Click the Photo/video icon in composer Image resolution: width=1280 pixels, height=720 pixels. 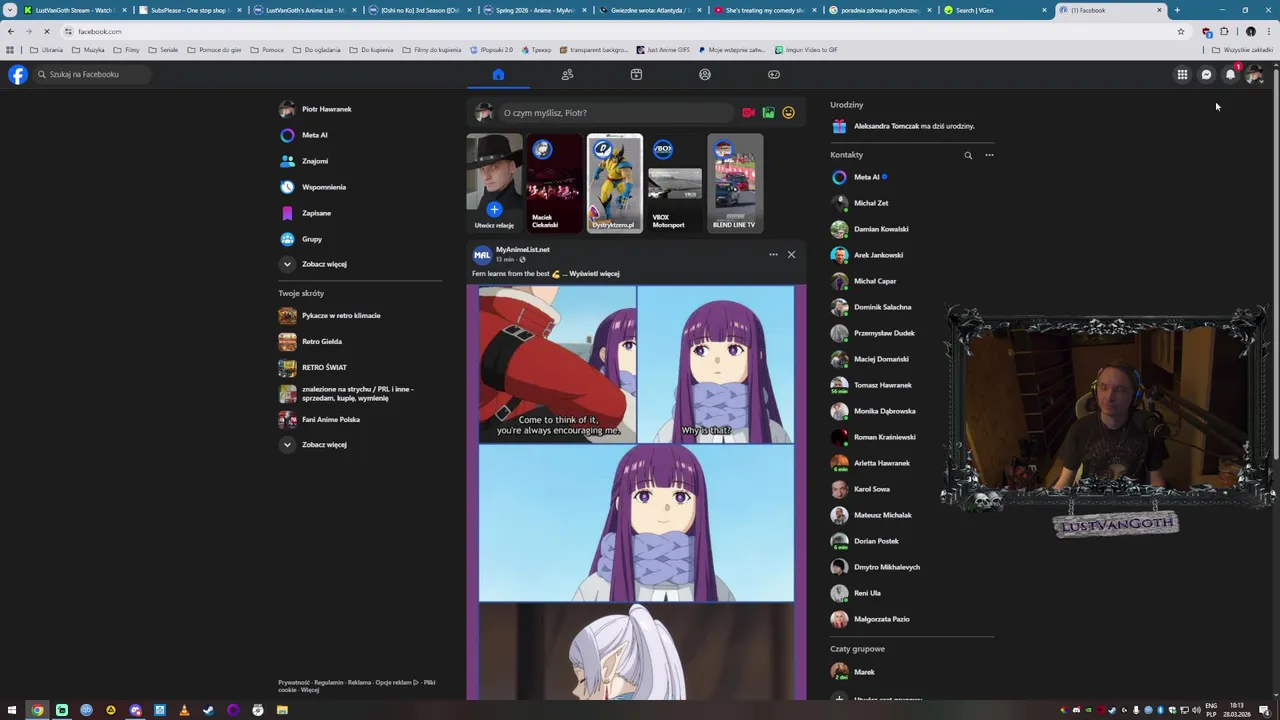click(768, 113)
